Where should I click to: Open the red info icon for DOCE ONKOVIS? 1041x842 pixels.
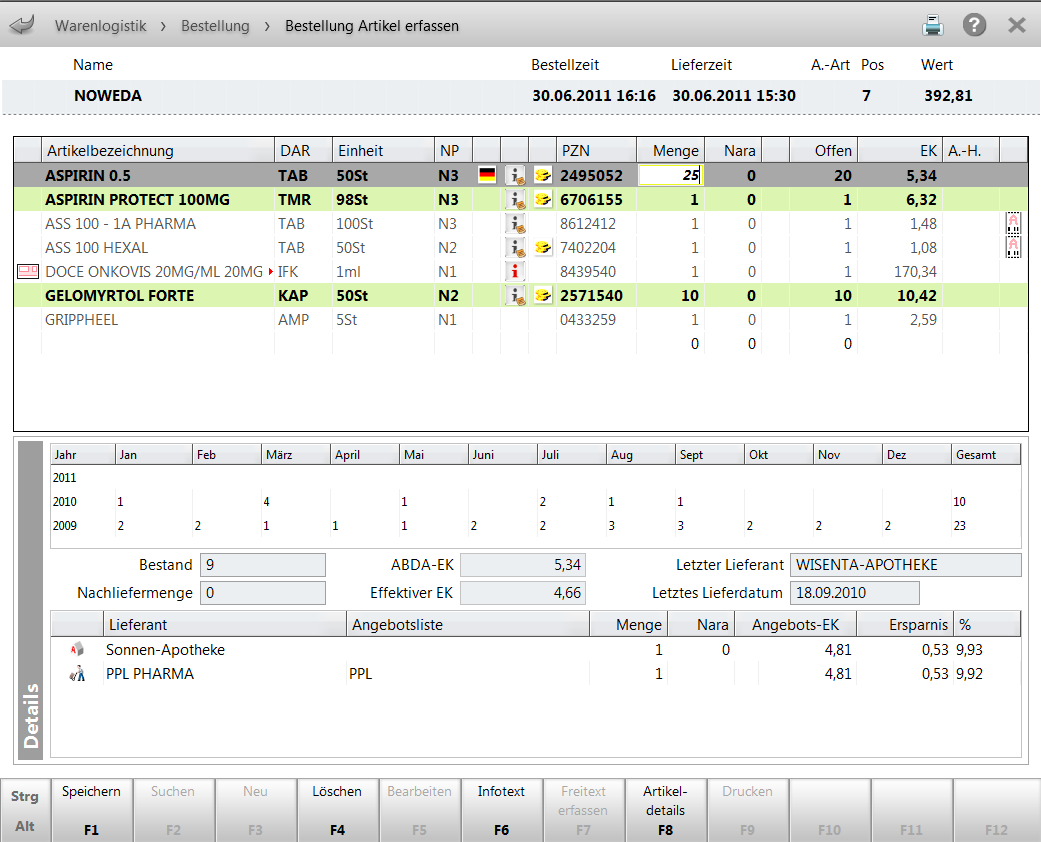pyautogui.click(x=515, y=272)
